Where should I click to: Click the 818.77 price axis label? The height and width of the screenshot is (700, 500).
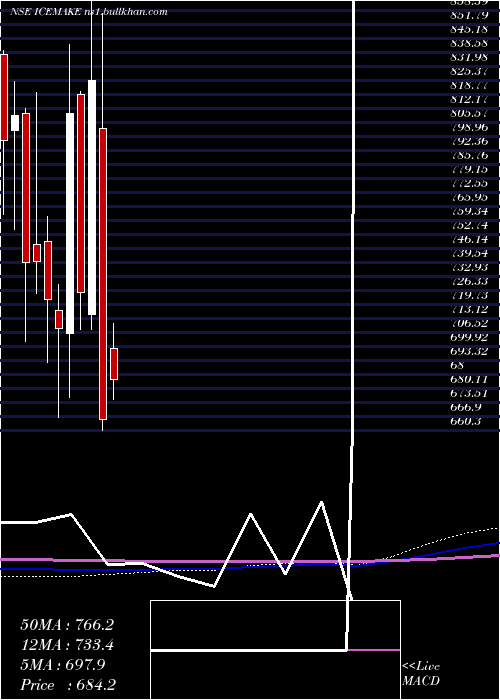(x=469, y=85)
